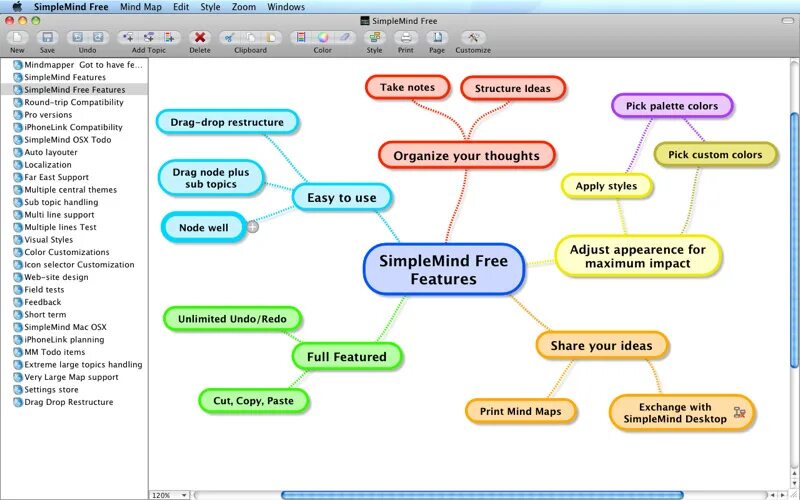Select the Pick custom colors node
The image size is (800, 500).
tap(715, 155)
